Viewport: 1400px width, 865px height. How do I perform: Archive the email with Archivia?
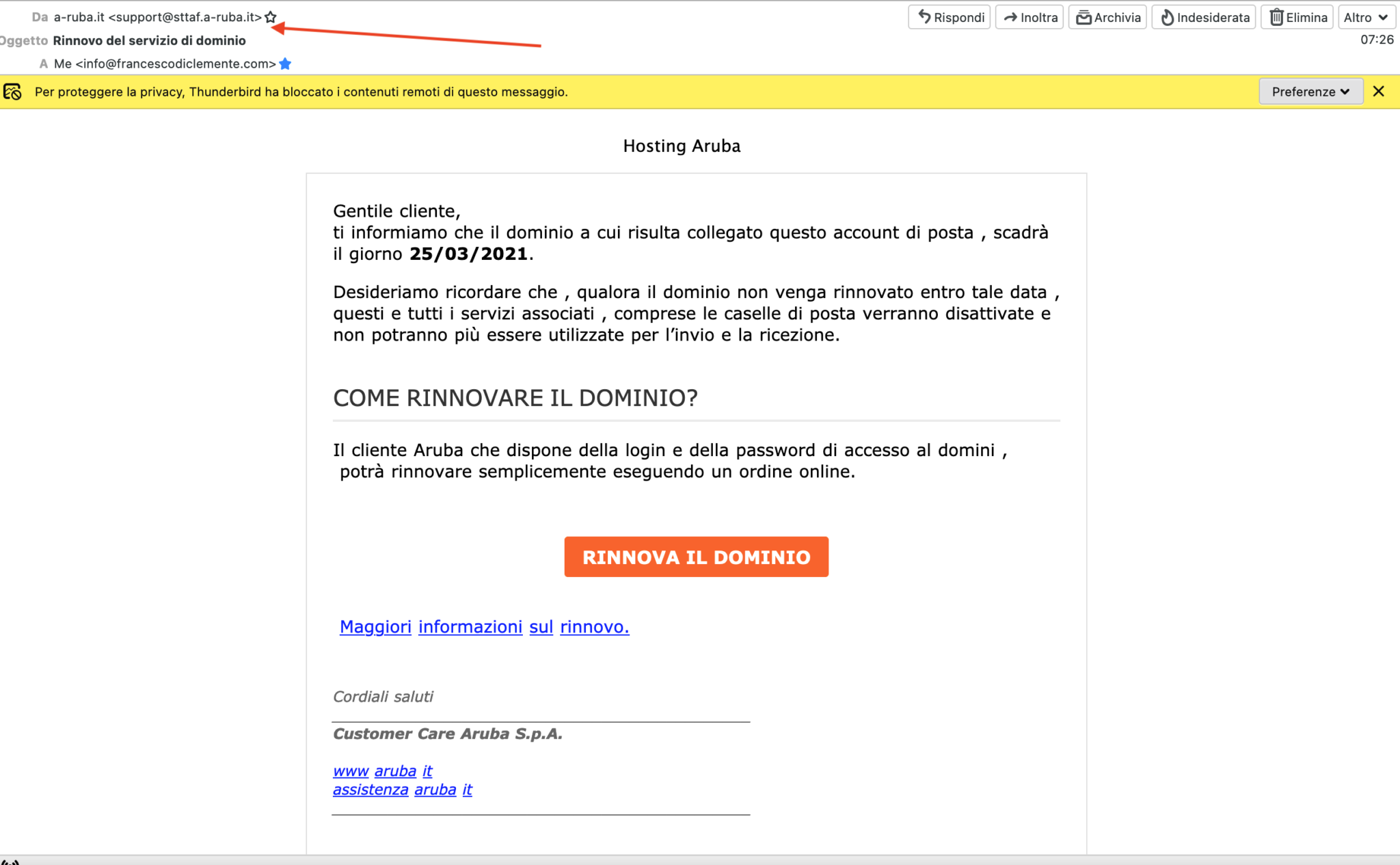coord(1107,17)
